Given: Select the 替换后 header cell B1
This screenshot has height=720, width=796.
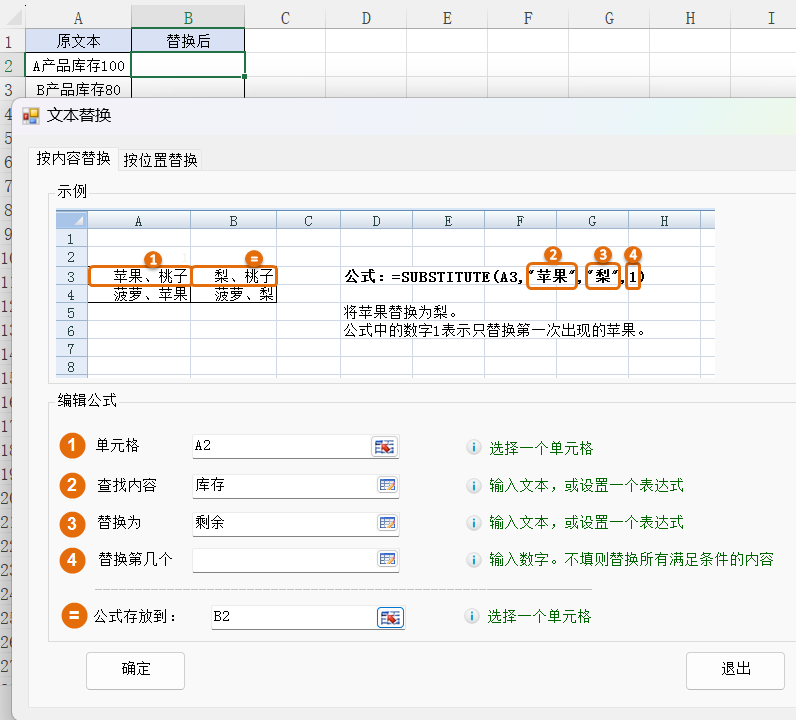Looking at the screenshot, I should coord(188,41).
